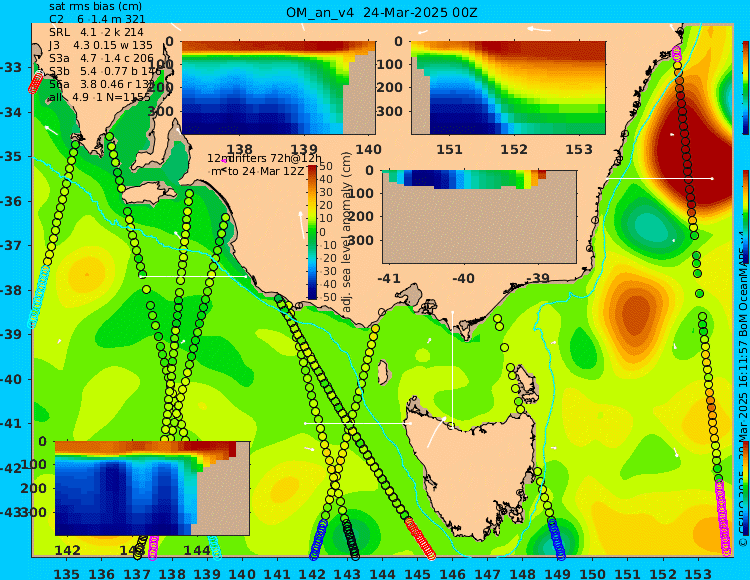Select the S3b satellite statistics row

105,71
